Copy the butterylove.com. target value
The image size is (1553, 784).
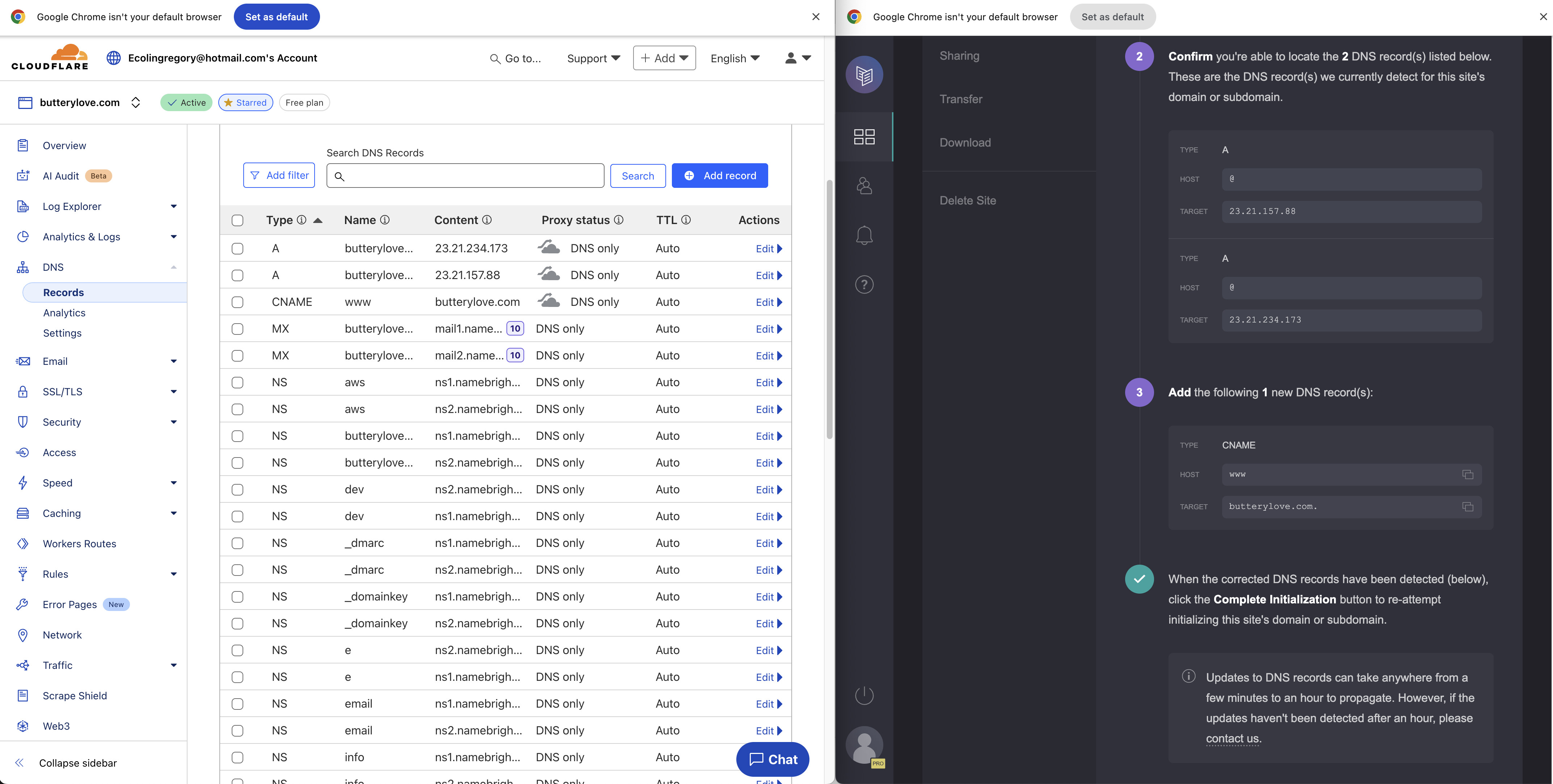click(1468, 507)
